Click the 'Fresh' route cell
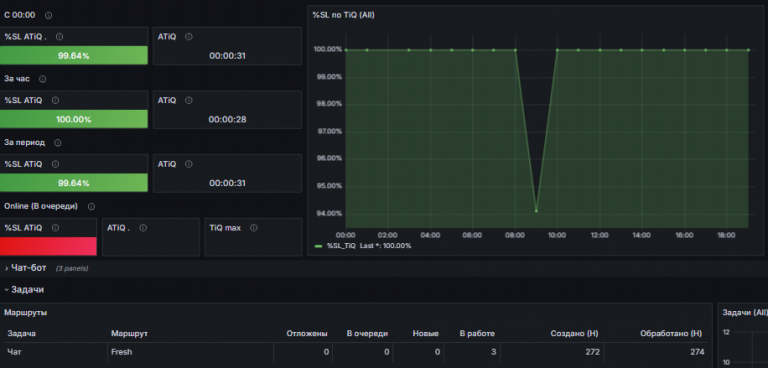Screen dimensions: 768x368 tap(121, 352)
